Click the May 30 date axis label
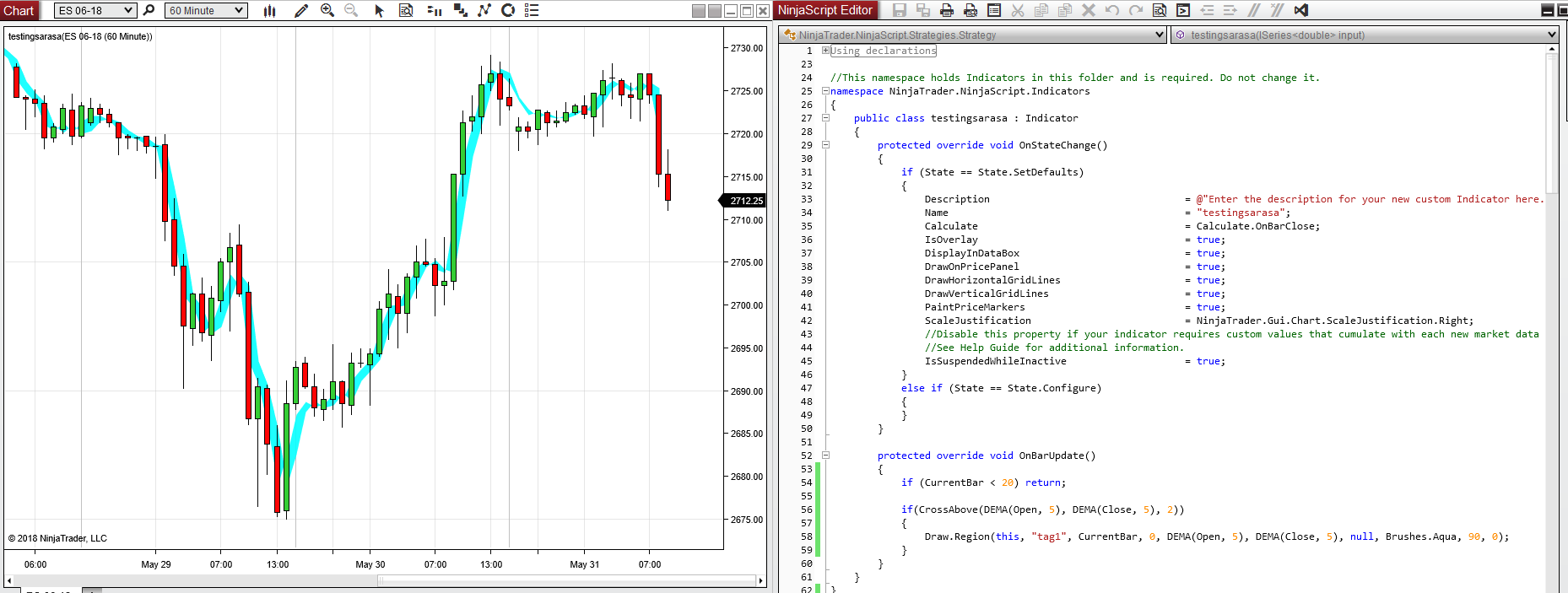1568x593 pixels. tap(370, 564)
